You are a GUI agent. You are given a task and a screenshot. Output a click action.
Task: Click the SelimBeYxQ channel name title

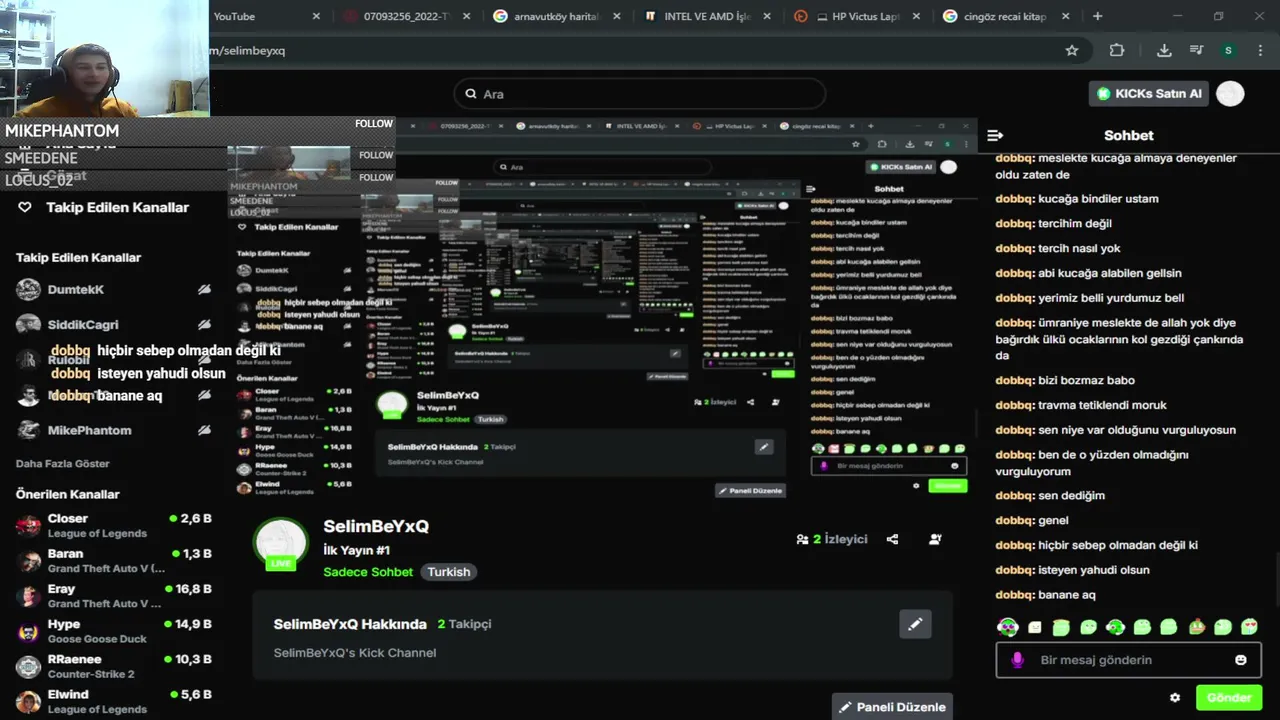pos(376,526)
